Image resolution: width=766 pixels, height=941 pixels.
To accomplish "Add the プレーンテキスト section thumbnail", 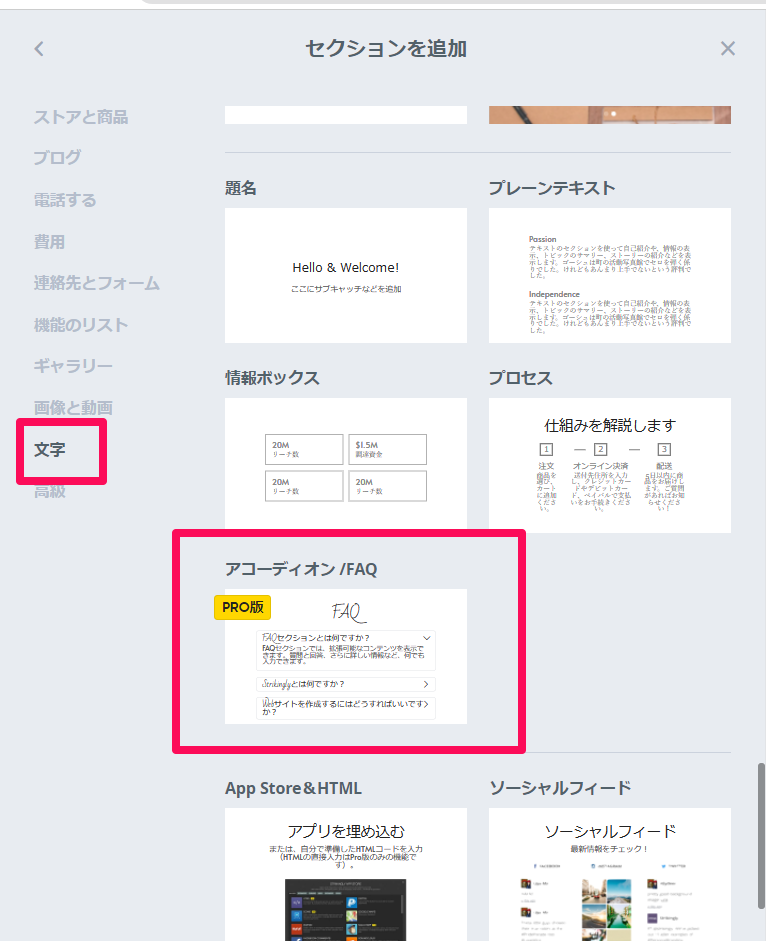I will pyautogui.click(x=610, y=275).
